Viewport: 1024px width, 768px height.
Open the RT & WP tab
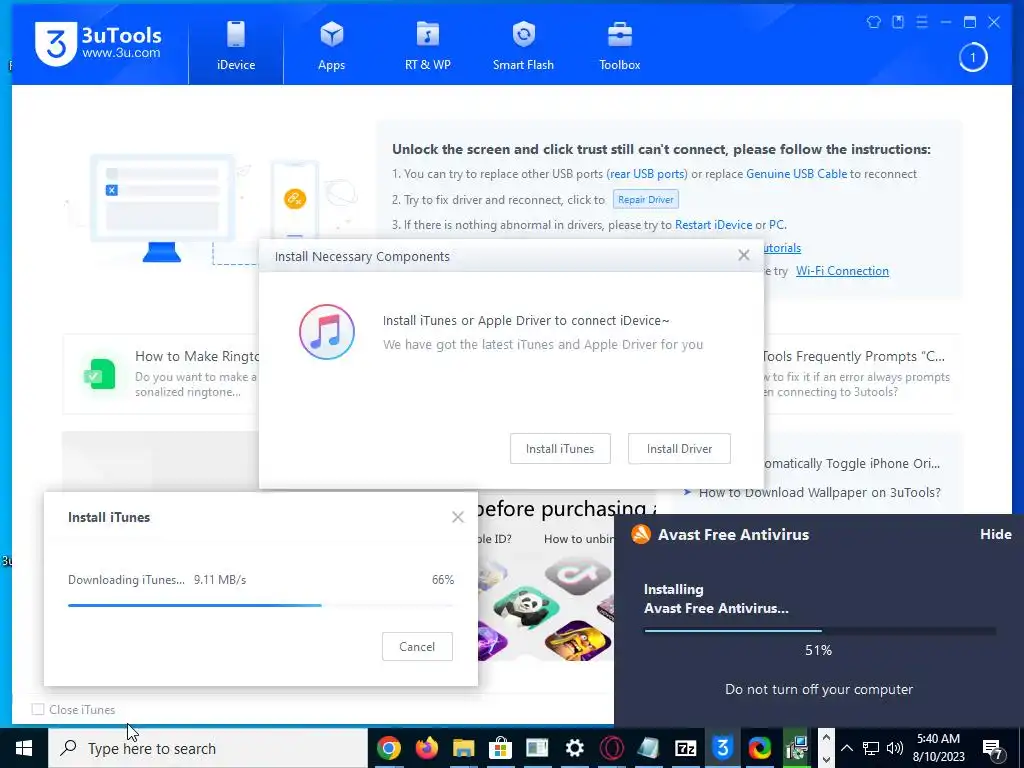428,46
